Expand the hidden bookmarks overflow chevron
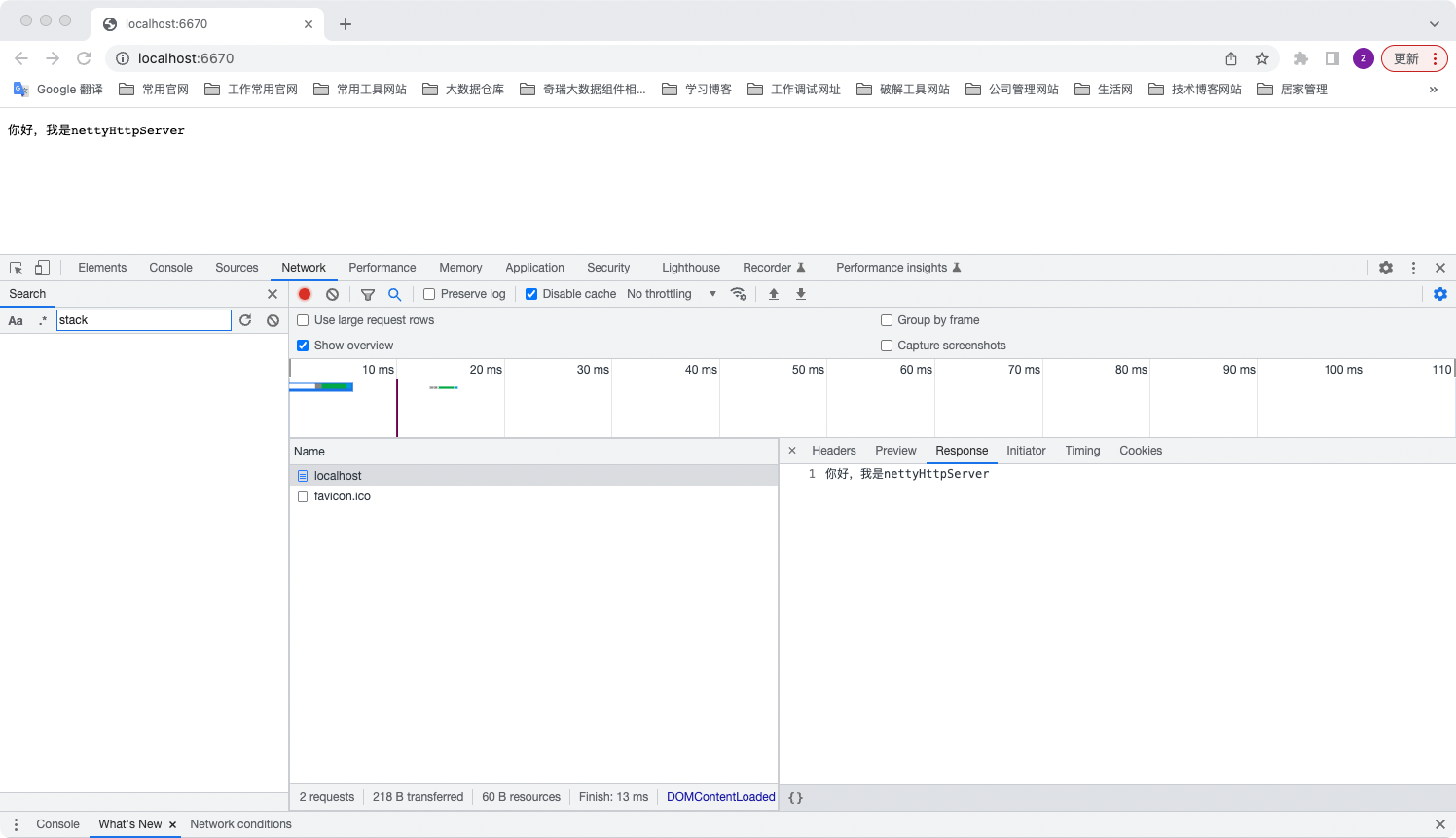 [x=1433, y=90]
